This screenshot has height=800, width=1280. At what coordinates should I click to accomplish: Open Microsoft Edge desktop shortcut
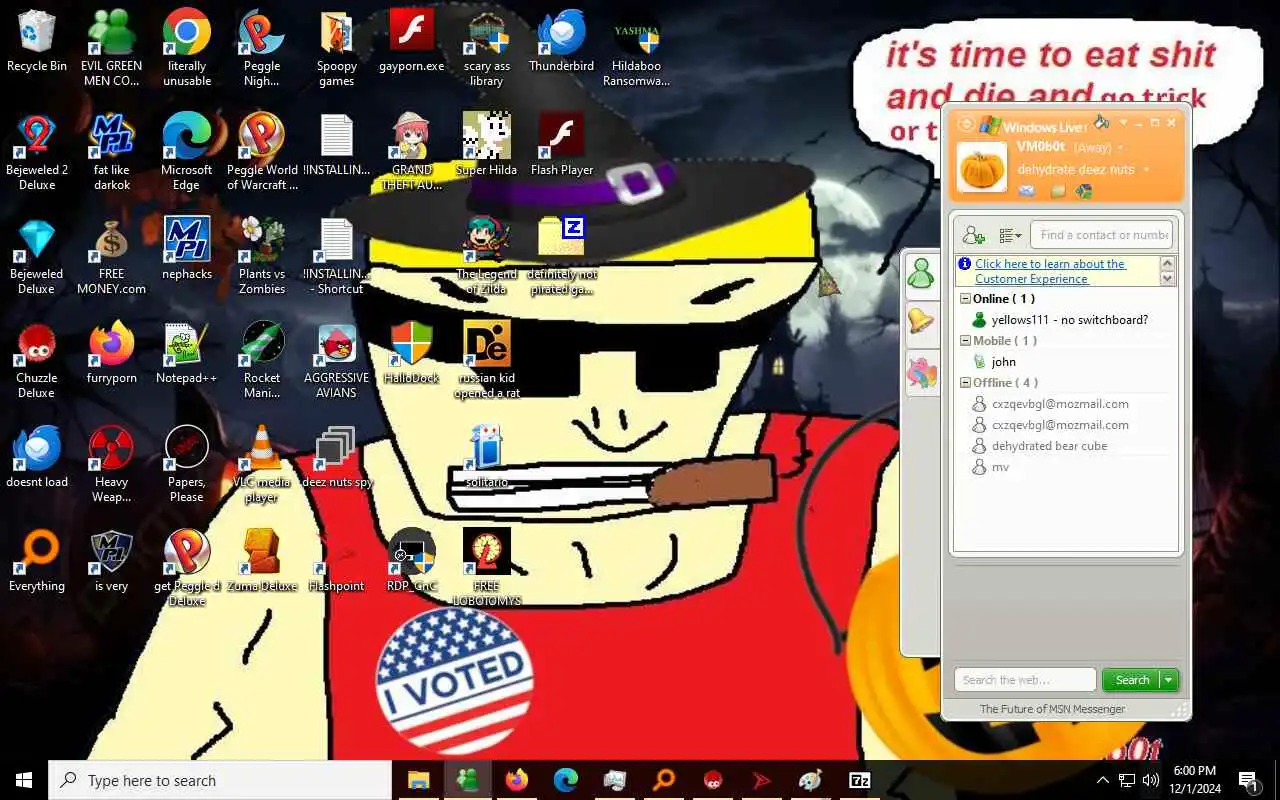pos(187,152)
